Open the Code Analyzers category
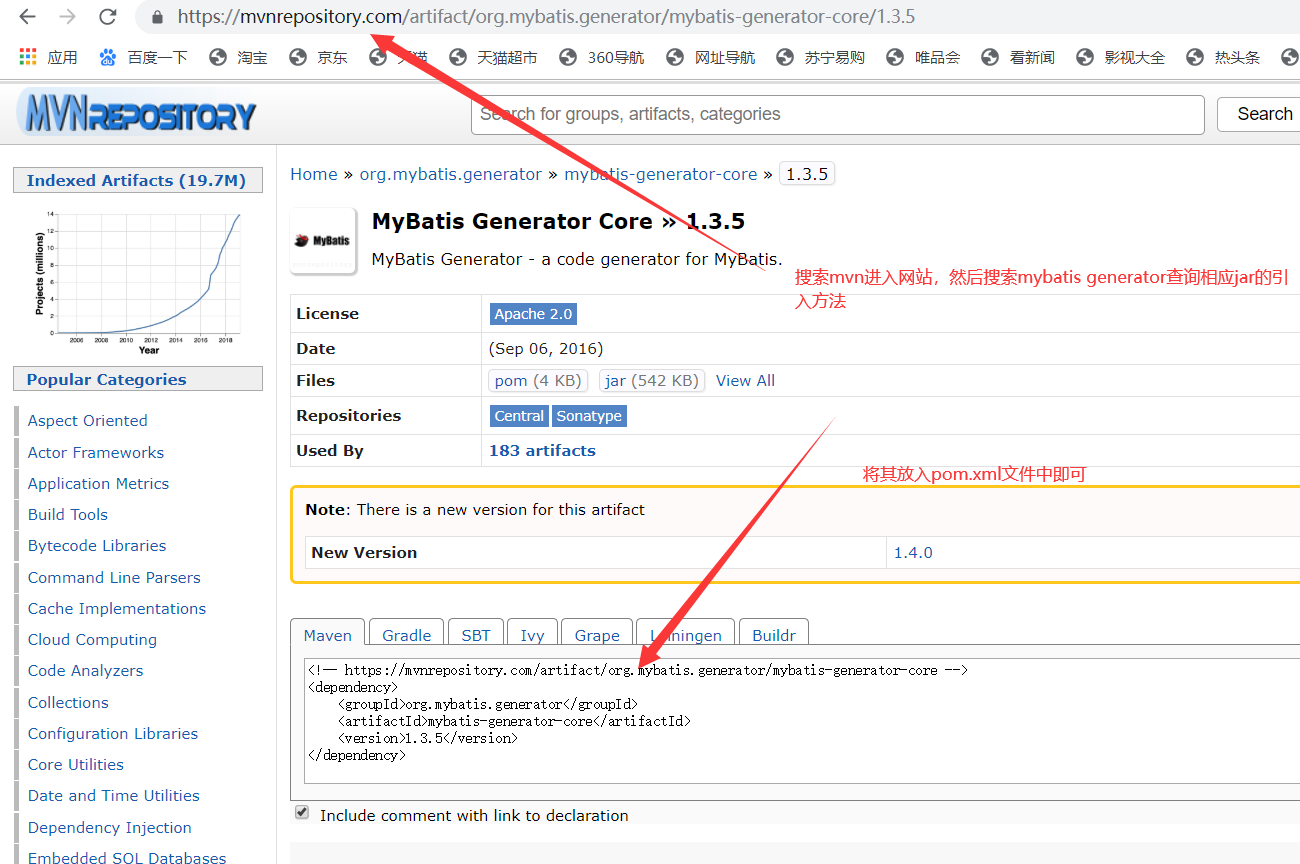 pos(86,671)
